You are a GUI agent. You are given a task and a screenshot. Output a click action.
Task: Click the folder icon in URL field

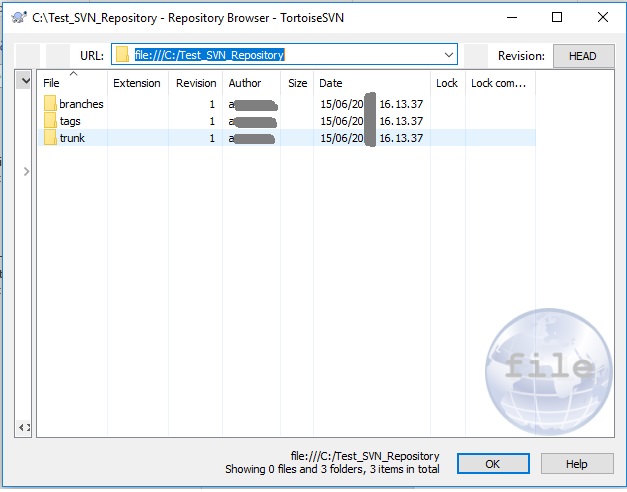[122, 54]
